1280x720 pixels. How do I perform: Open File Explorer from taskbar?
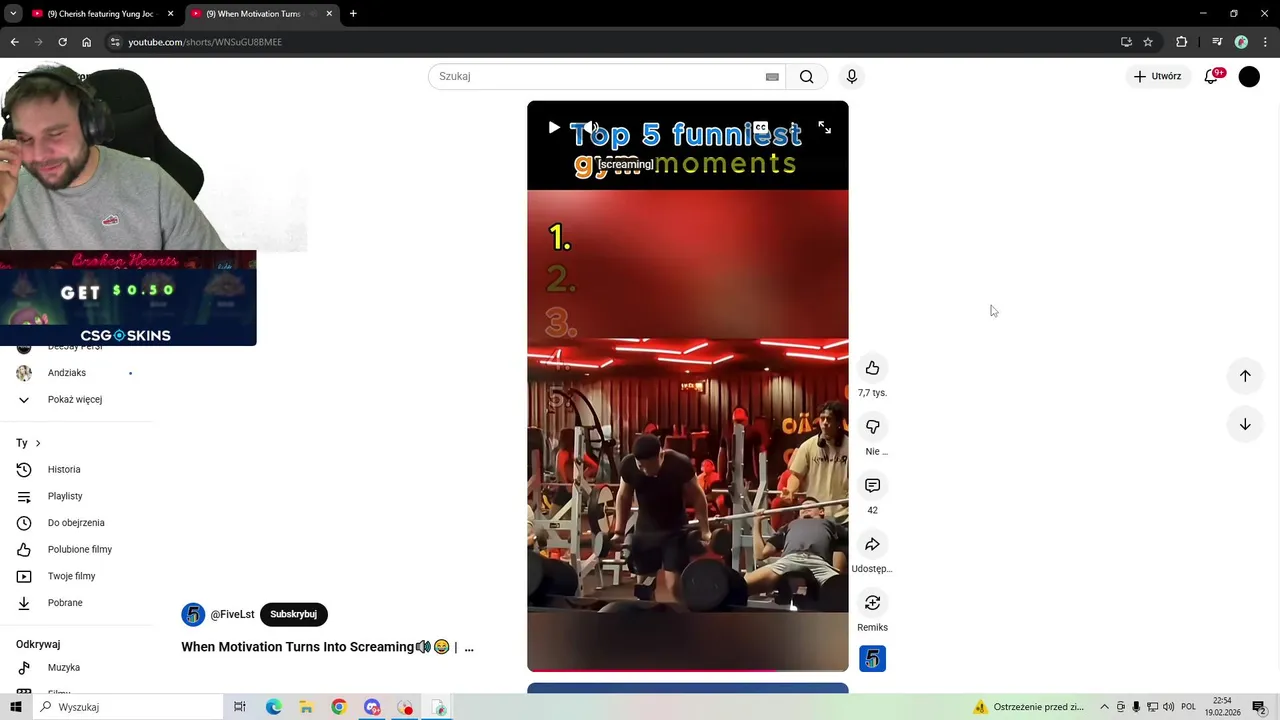click(306, 707)
